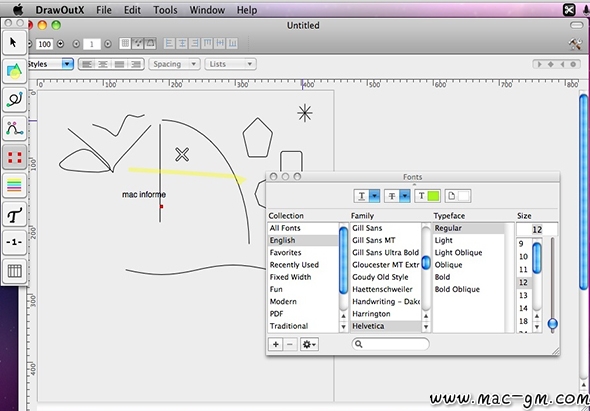
Task: Set text alignment to justified
Action: (119, 64)
